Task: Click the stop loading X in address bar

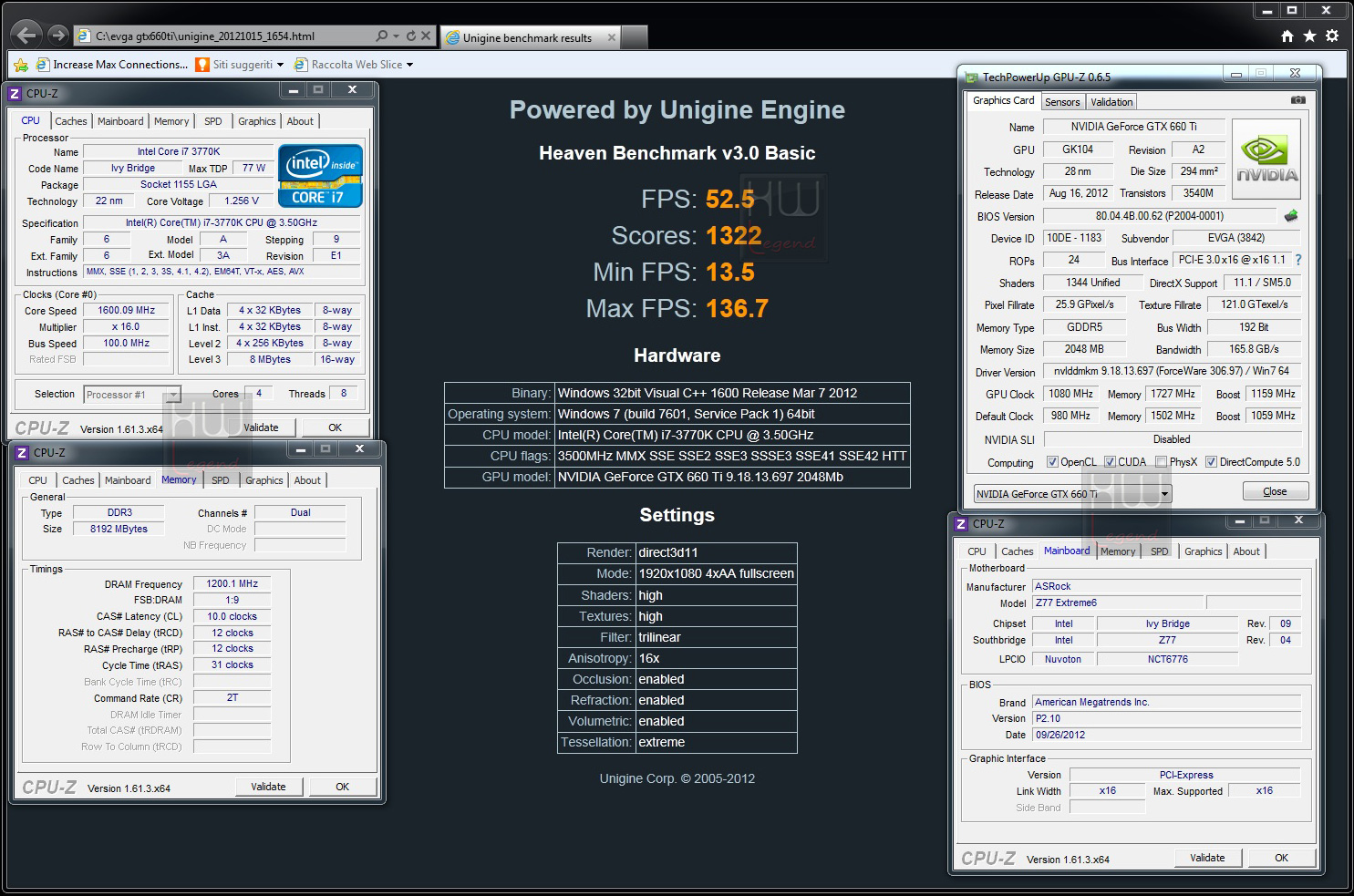Action: (426, 36)
